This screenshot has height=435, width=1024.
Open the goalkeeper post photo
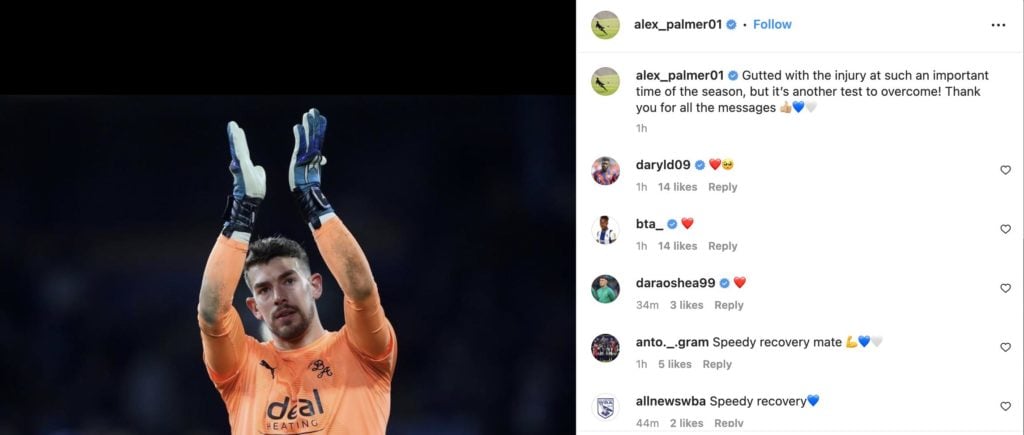(287, 265)
